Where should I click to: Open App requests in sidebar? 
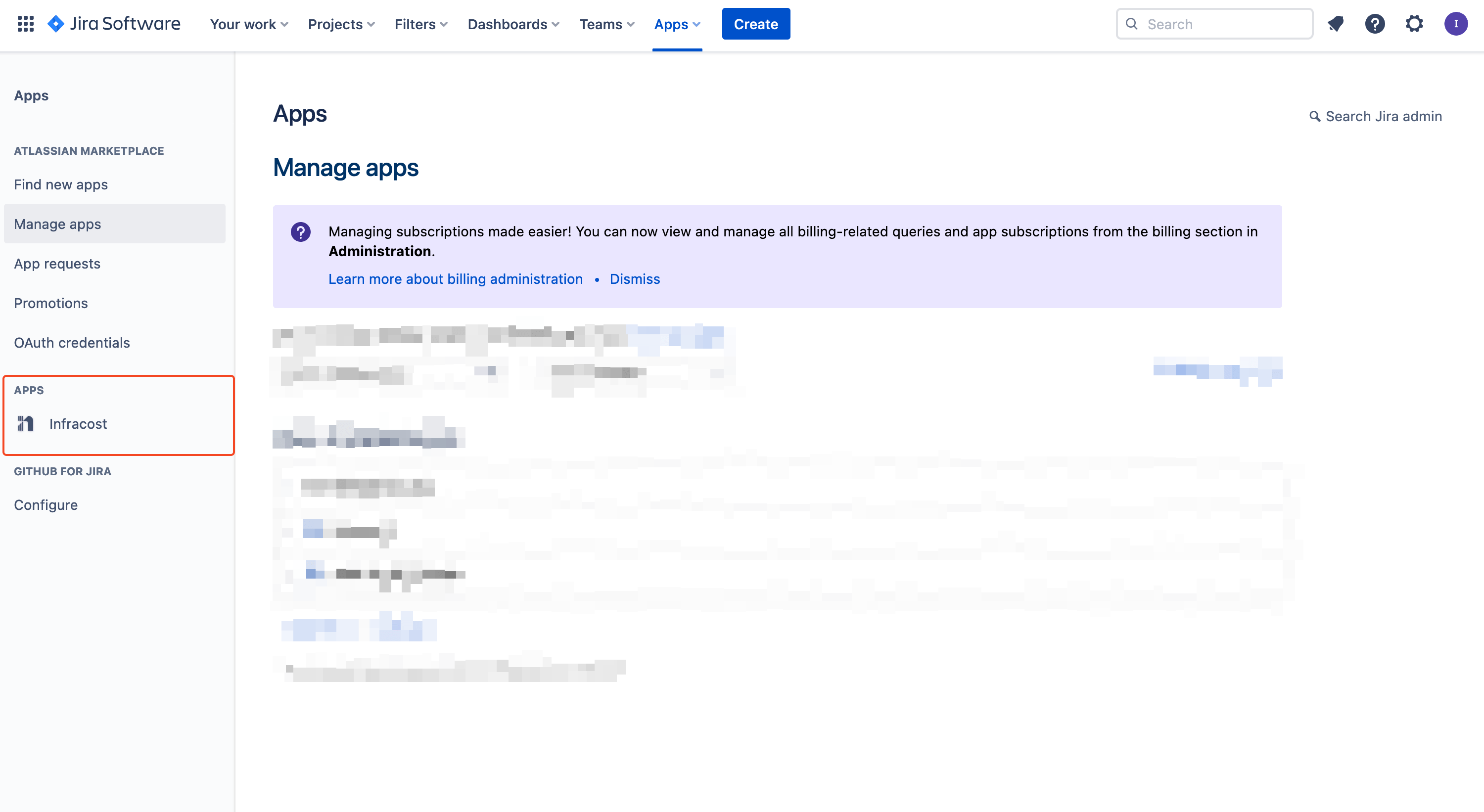point(57,264)
